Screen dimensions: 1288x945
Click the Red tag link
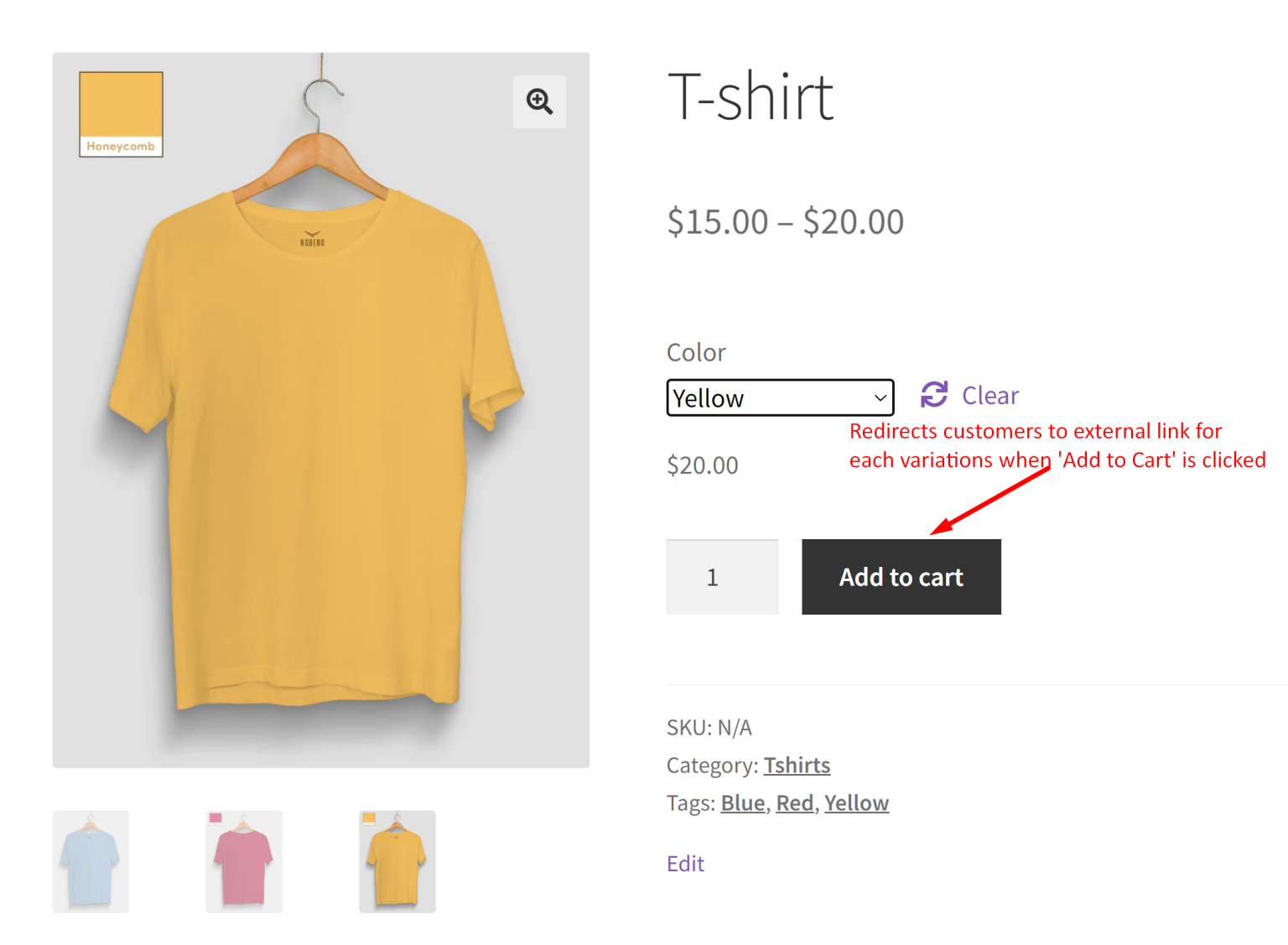(x=794, y=802)
